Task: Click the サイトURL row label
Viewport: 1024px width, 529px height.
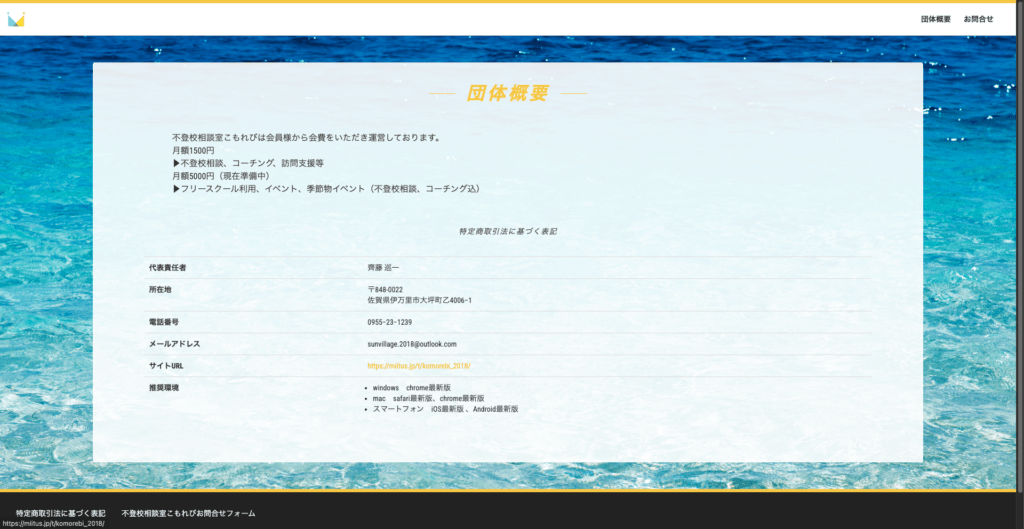Action: 166,366
